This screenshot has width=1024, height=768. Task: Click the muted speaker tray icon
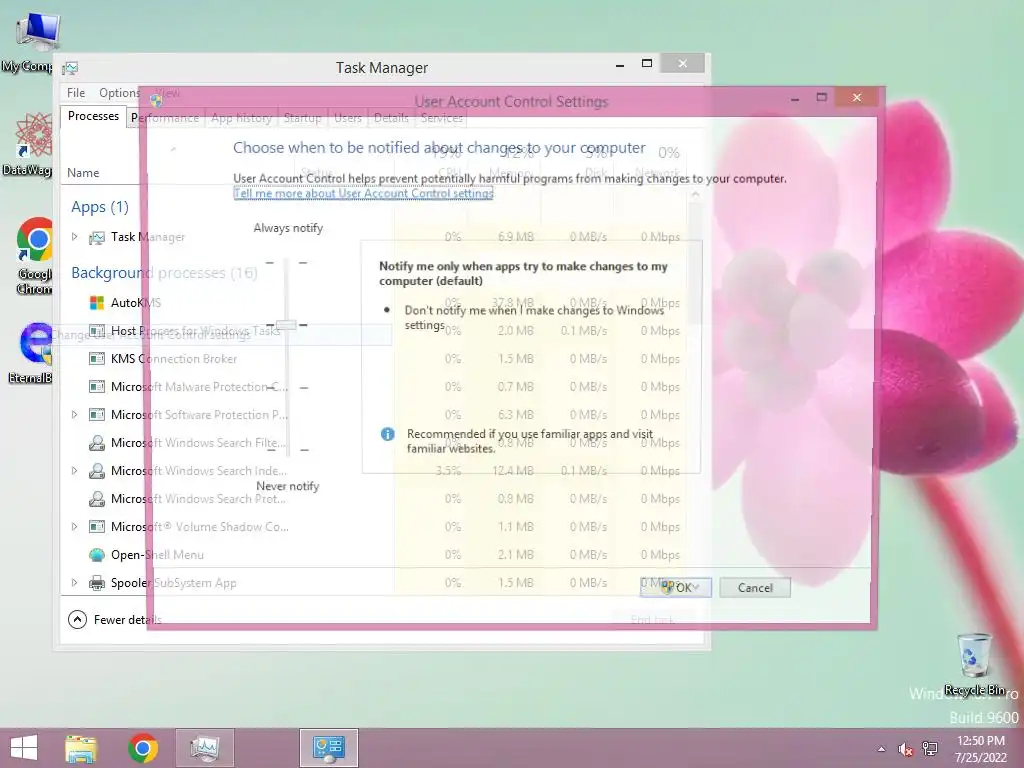tap(905, 749)
